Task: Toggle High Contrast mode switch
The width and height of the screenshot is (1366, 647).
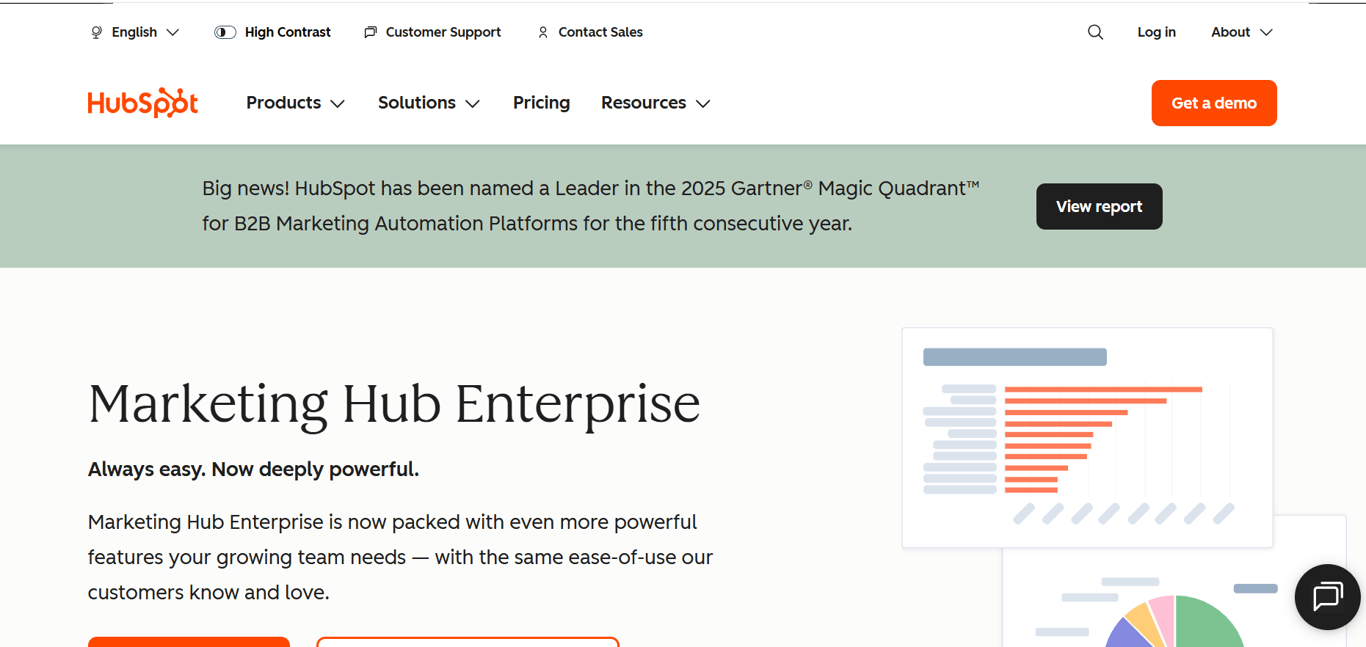Action: click(x=225, y=32)
